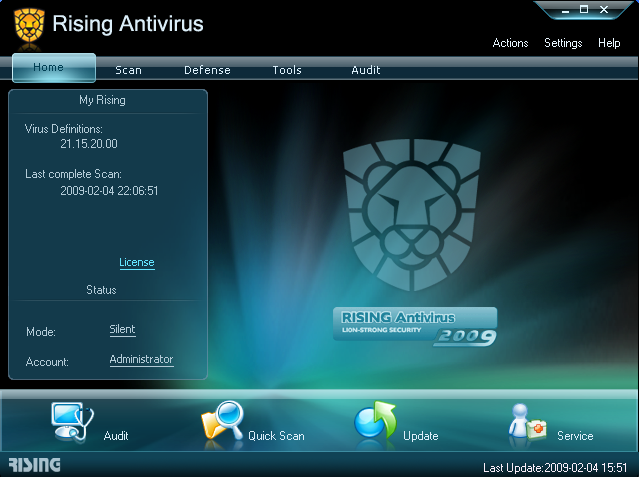Minimize the Rising Antivirus window
639x477 pixels.
(565, 10)
